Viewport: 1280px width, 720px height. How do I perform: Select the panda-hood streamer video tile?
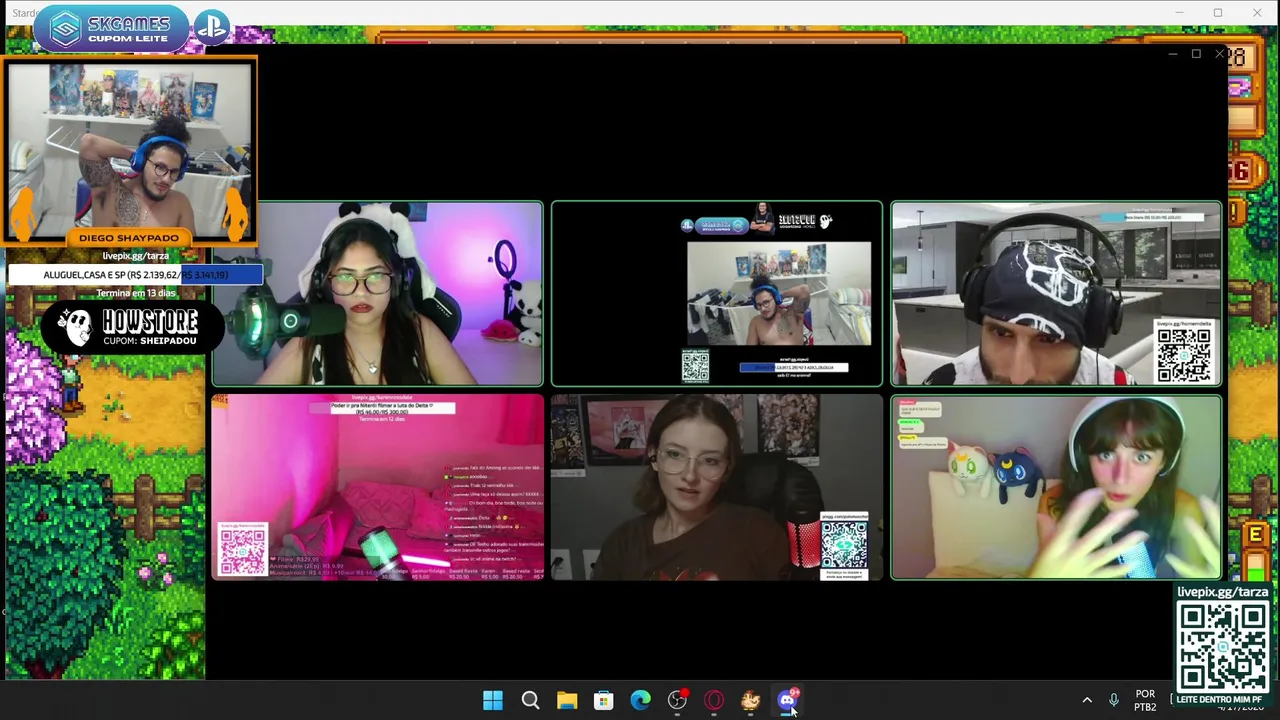pos(377,294)
